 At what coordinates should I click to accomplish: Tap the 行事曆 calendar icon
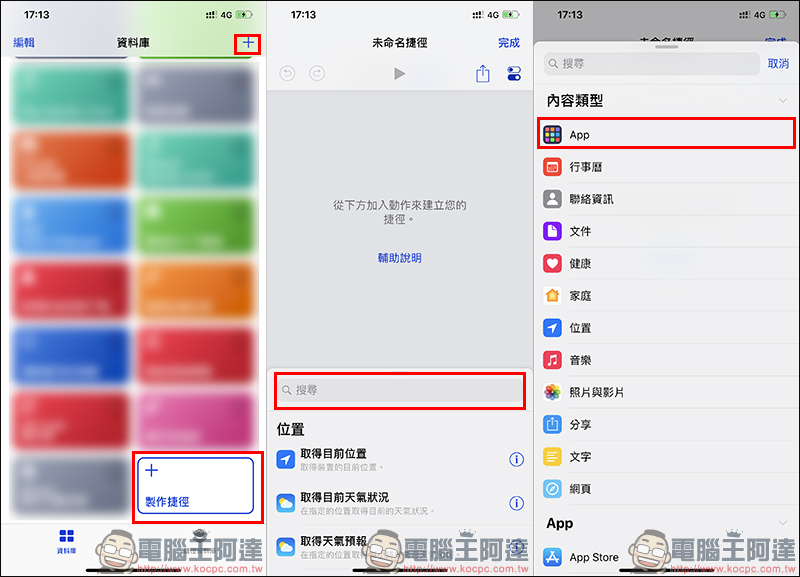(x=553, y=167)
